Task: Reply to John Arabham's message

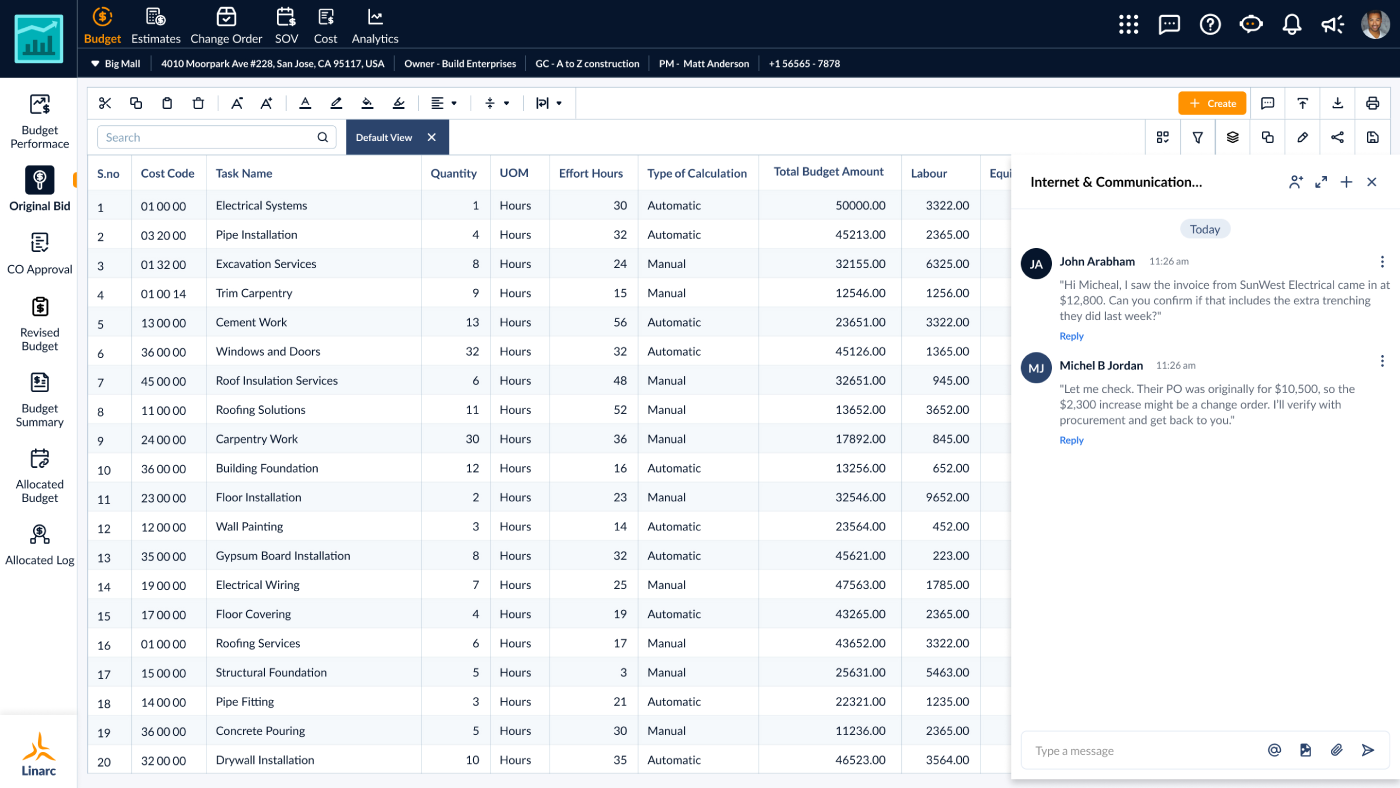Action: (1071, 336)
